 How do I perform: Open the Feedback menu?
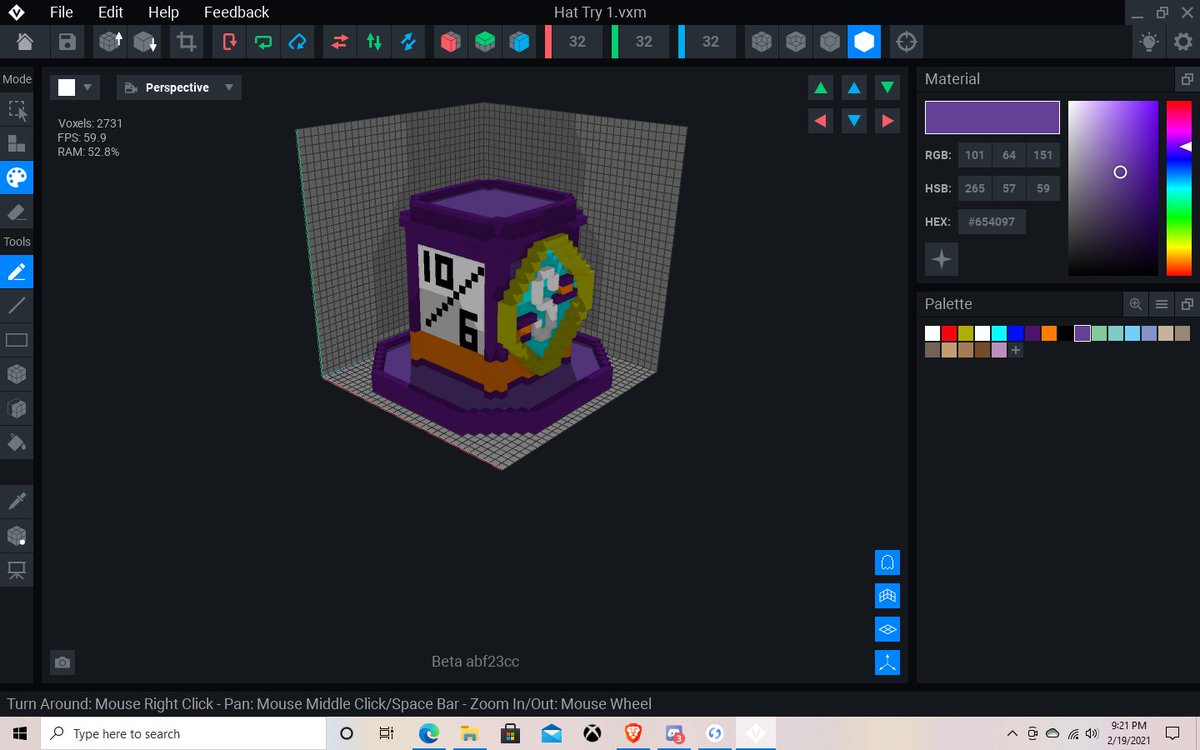click(x=236, y=12)
